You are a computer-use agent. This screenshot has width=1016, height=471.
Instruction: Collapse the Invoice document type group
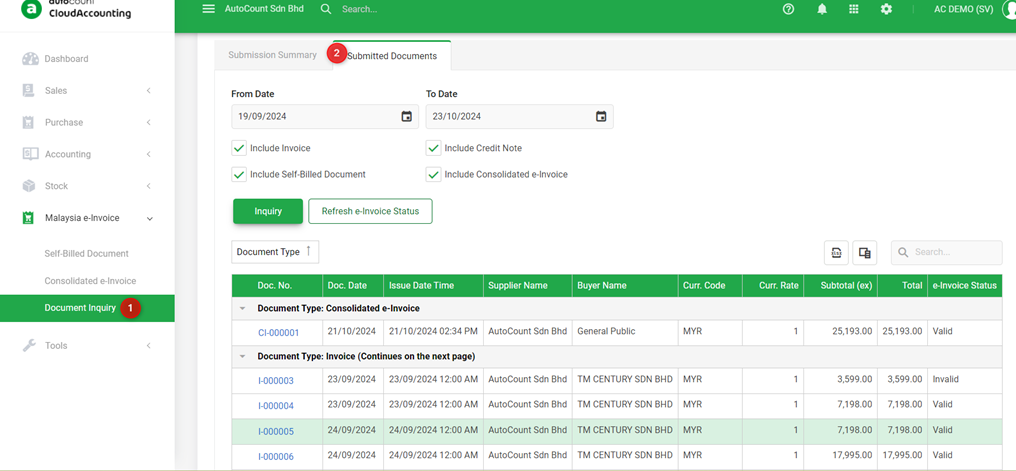pos(242,356)
